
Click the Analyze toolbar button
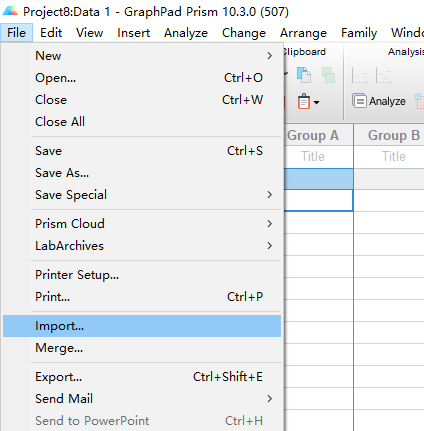pos(379,101)
